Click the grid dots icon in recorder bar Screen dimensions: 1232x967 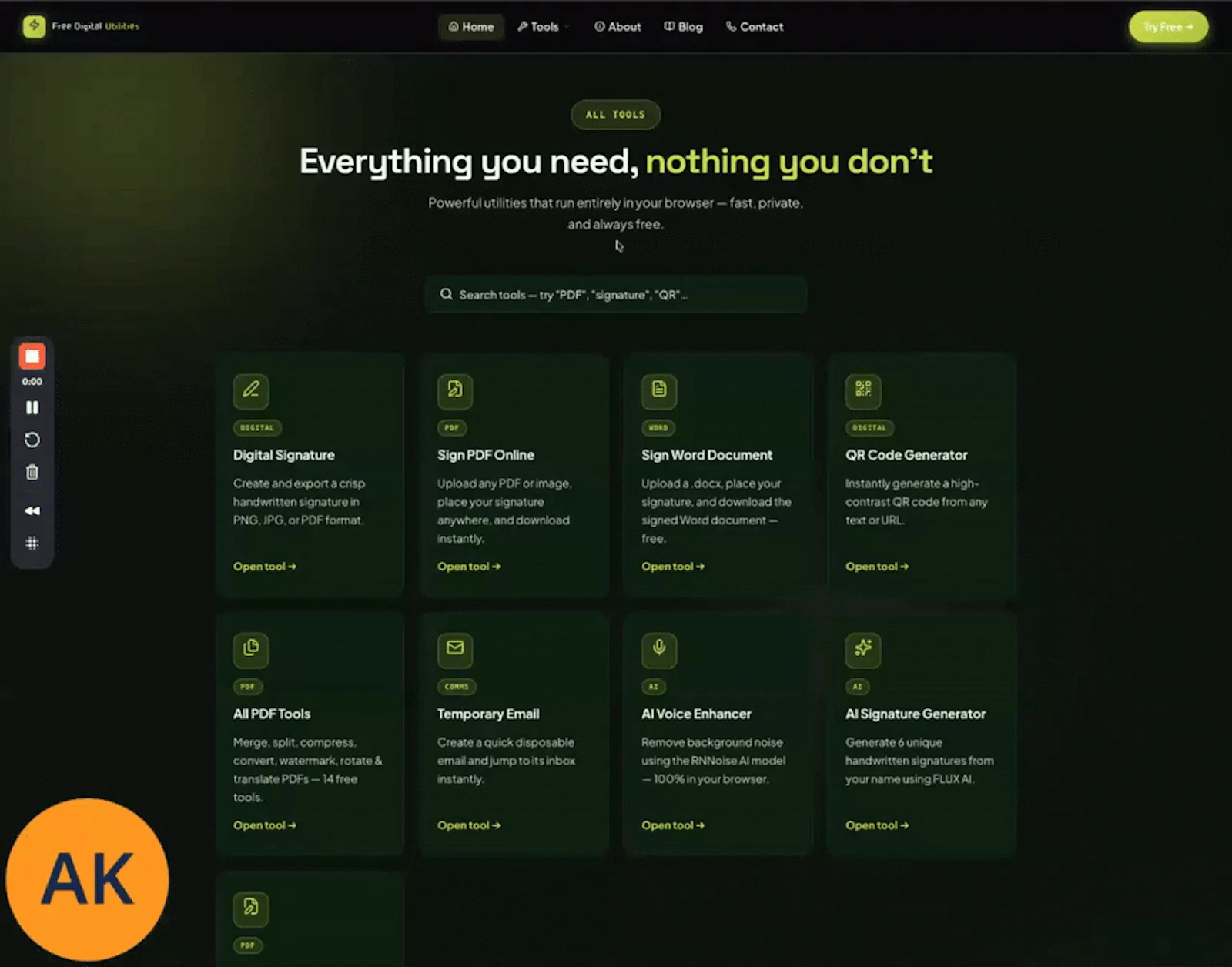click(x=32, y=543)
